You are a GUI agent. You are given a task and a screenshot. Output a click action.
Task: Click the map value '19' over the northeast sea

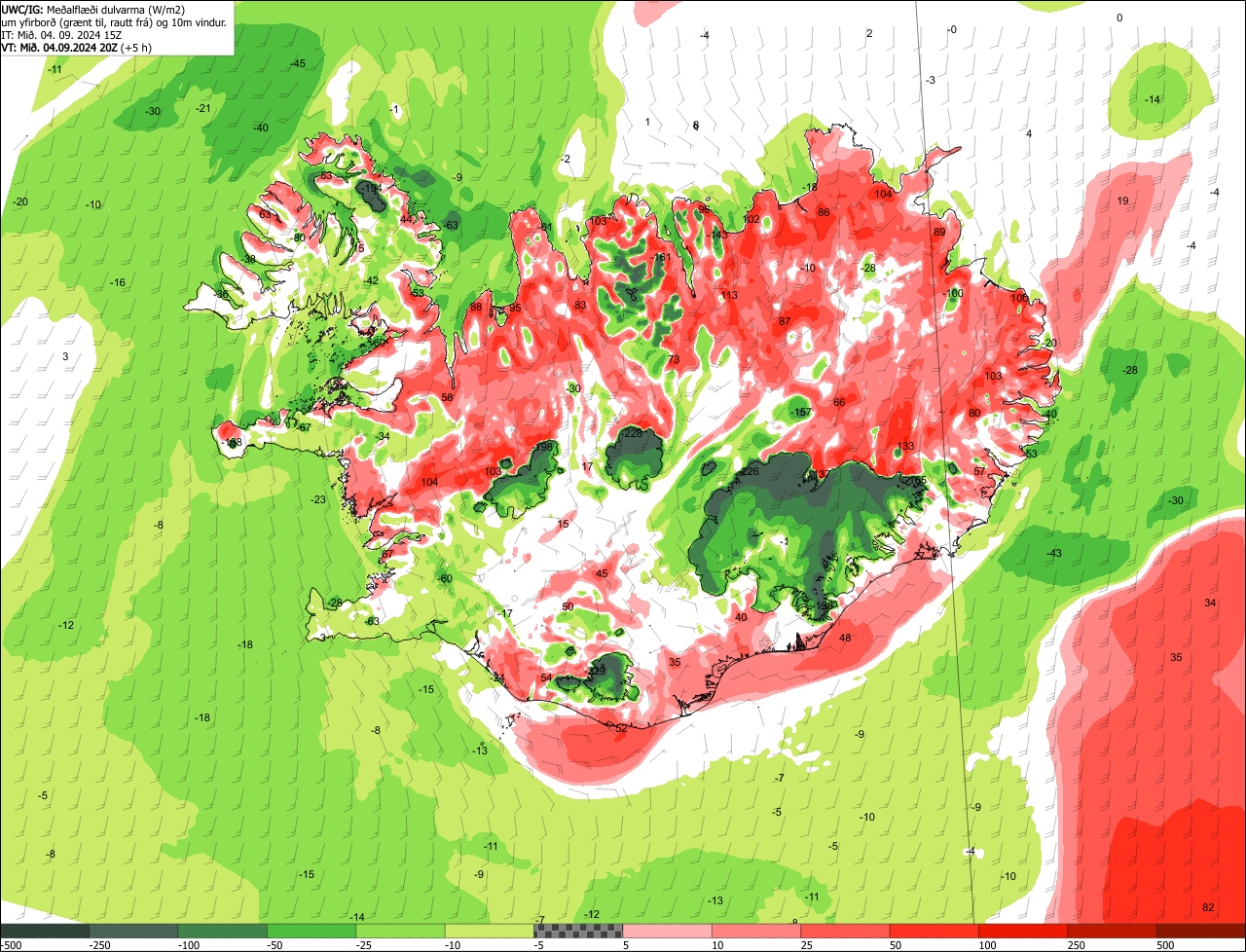click(x=1122, y=201)
